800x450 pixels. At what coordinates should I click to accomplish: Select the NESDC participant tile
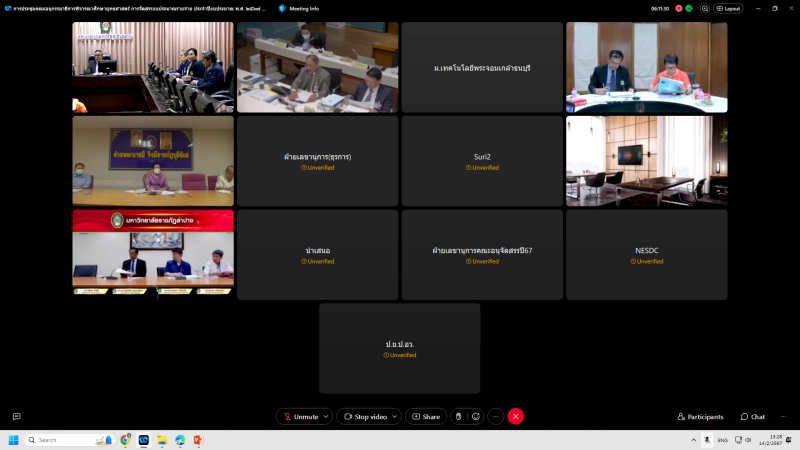647,254
